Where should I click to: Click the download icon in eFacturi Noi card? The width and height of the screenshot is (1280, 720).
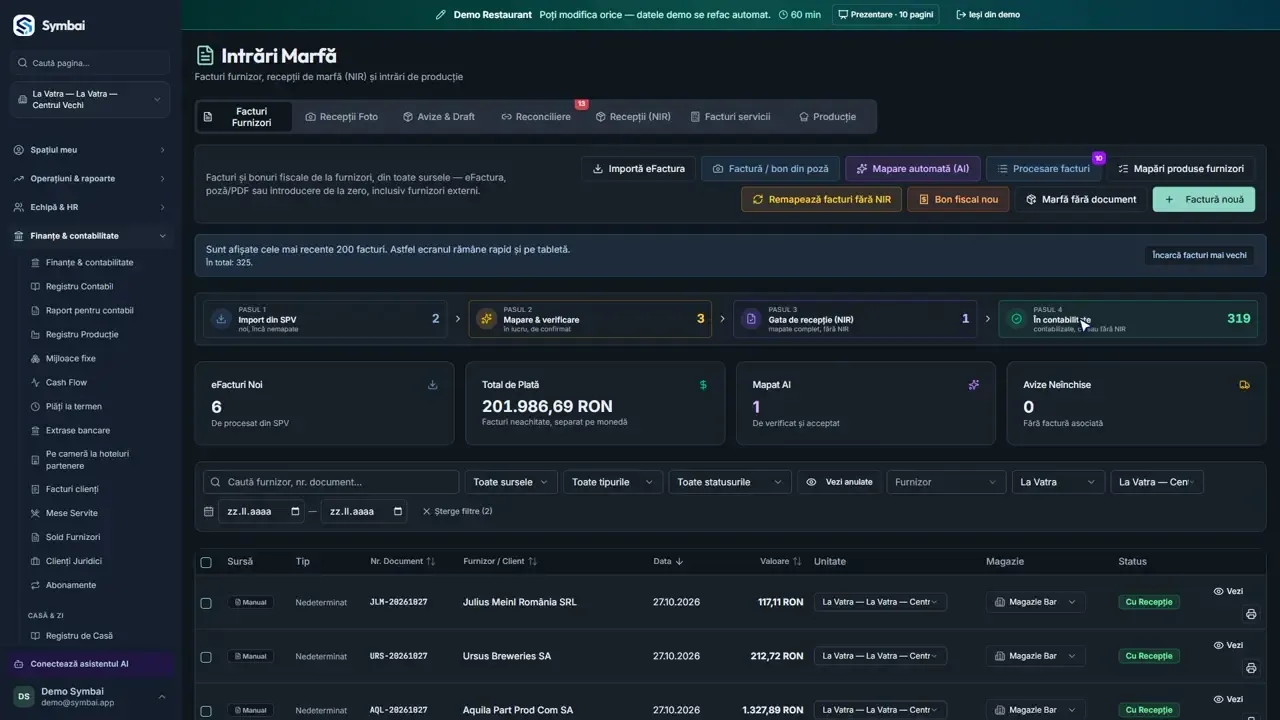point(433,384)
